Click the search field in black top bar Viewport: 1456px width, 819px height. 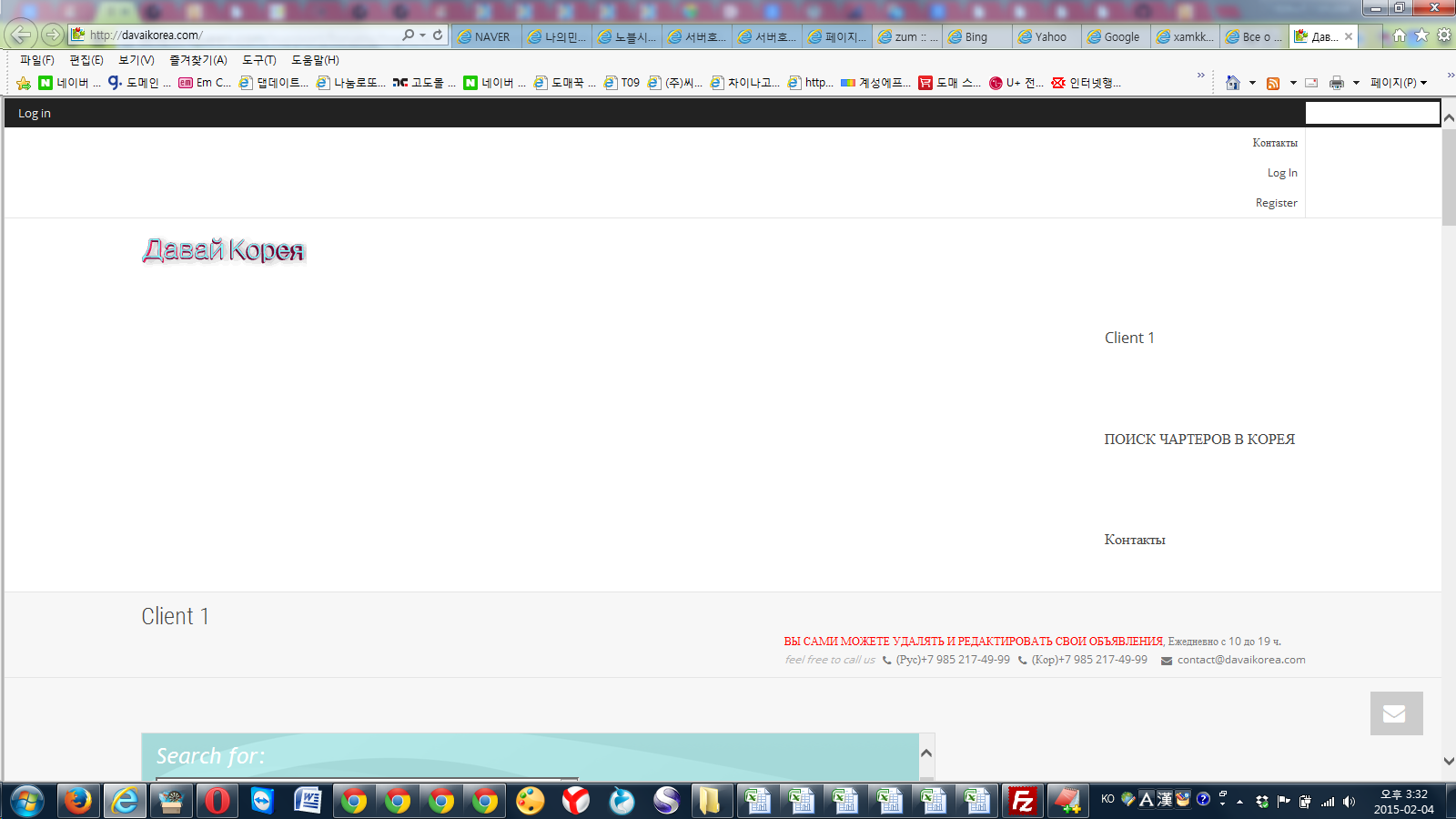pos(1371,113)
